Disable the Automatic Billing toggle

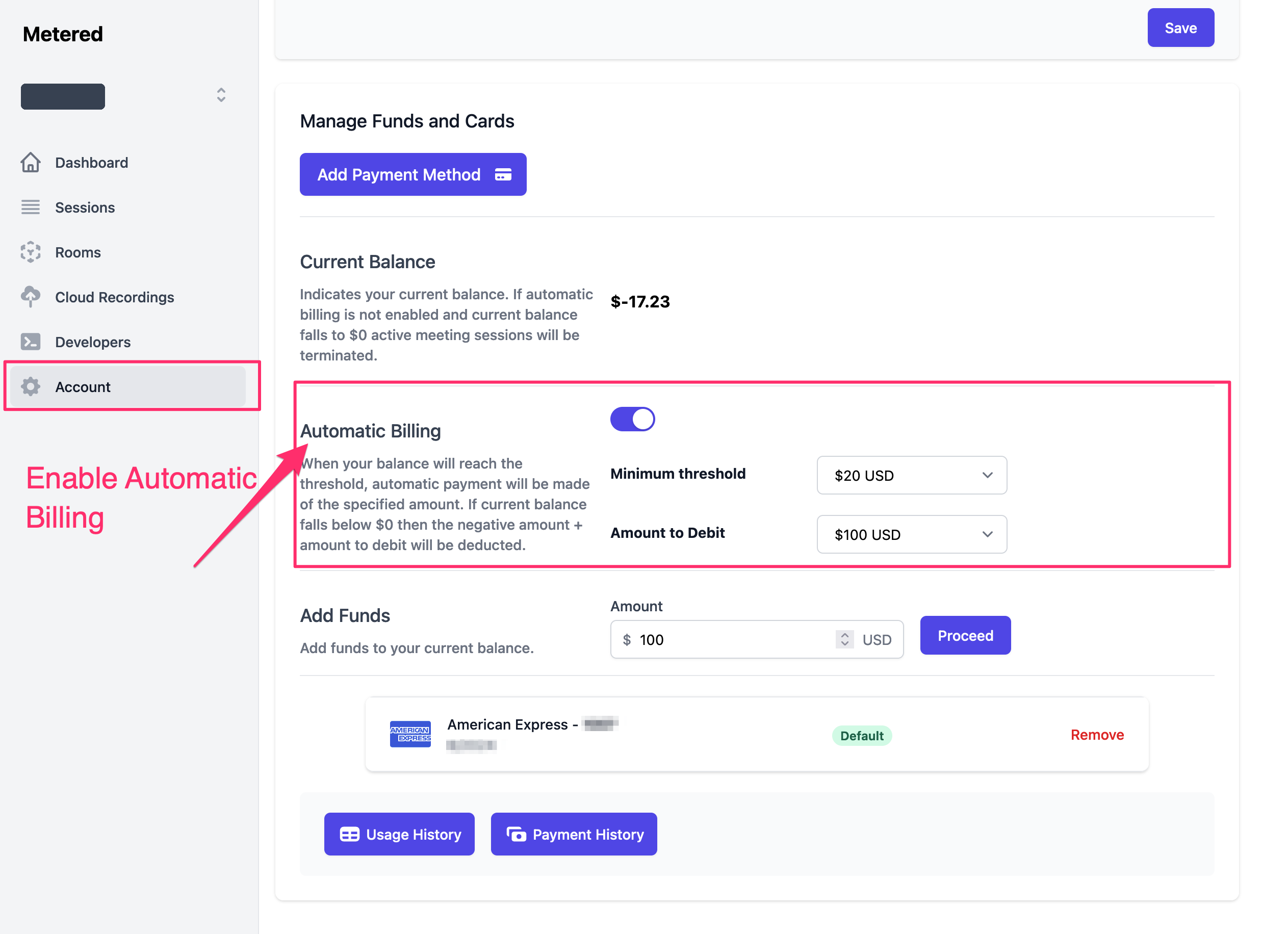[x=633, y=420]
